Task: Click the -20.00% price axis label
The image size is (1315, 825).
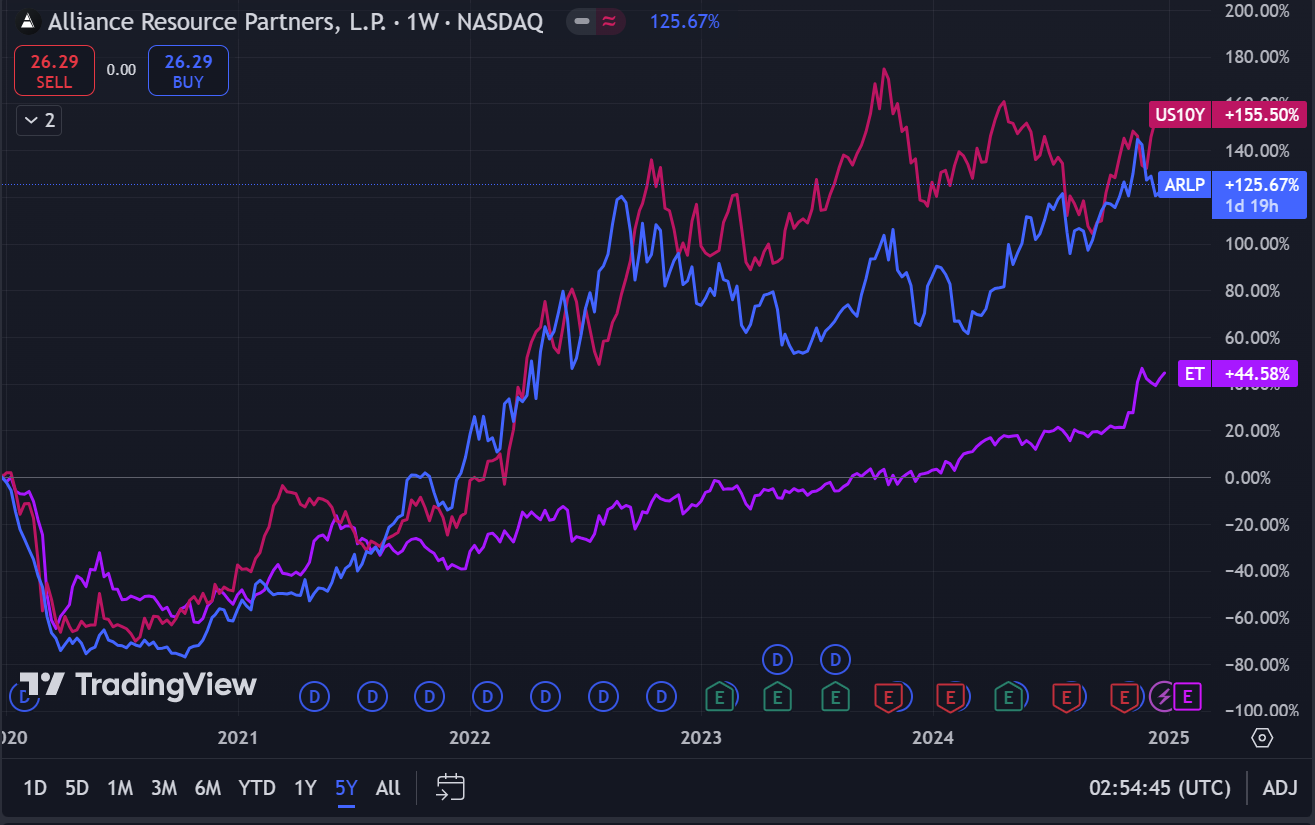Action: click(1257, 524)
